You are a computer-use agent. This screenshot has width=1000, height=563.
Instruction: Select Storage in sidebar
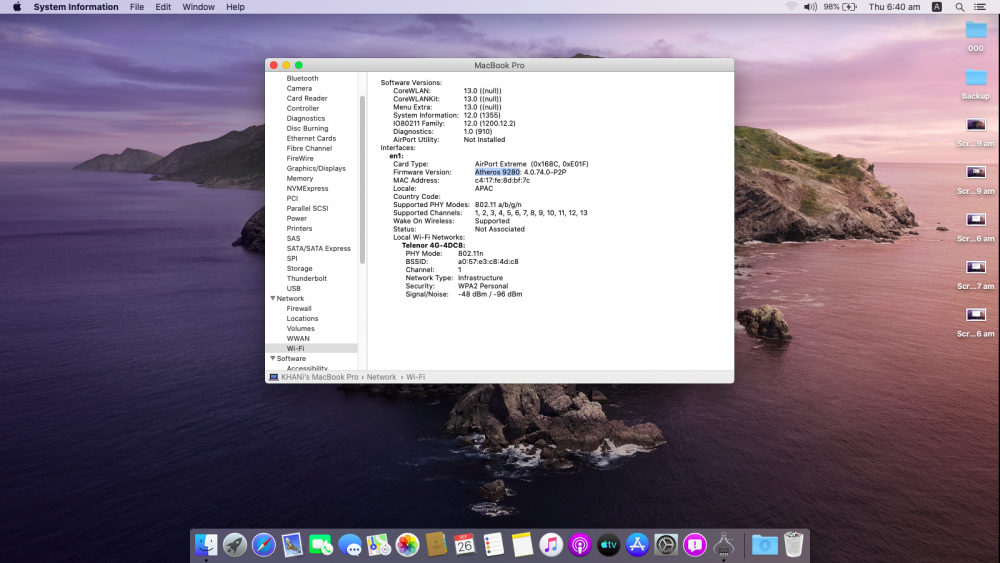tap(299, 268)
